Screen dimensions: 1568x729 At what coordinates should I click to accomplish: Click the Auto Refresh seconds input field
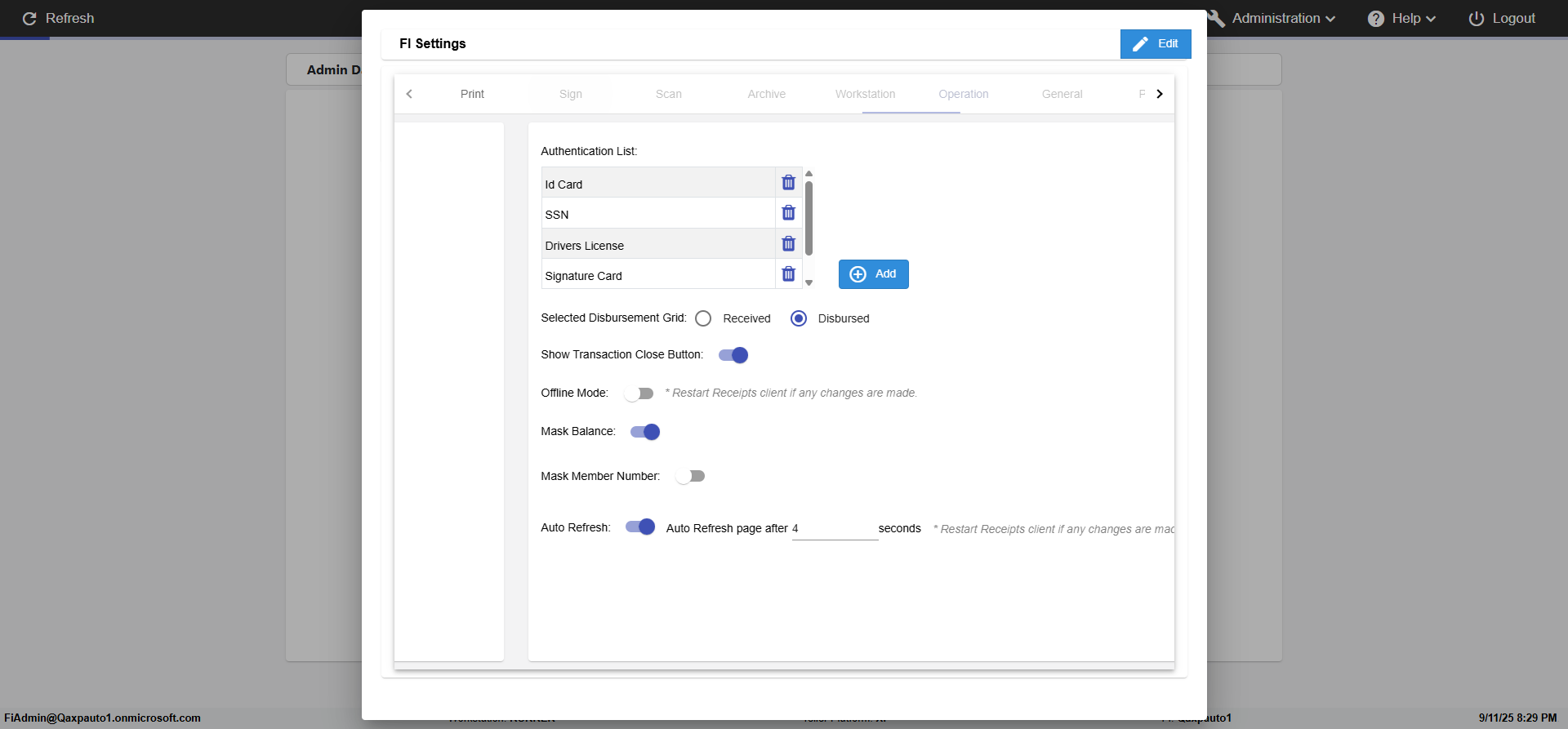pos(835,529)
